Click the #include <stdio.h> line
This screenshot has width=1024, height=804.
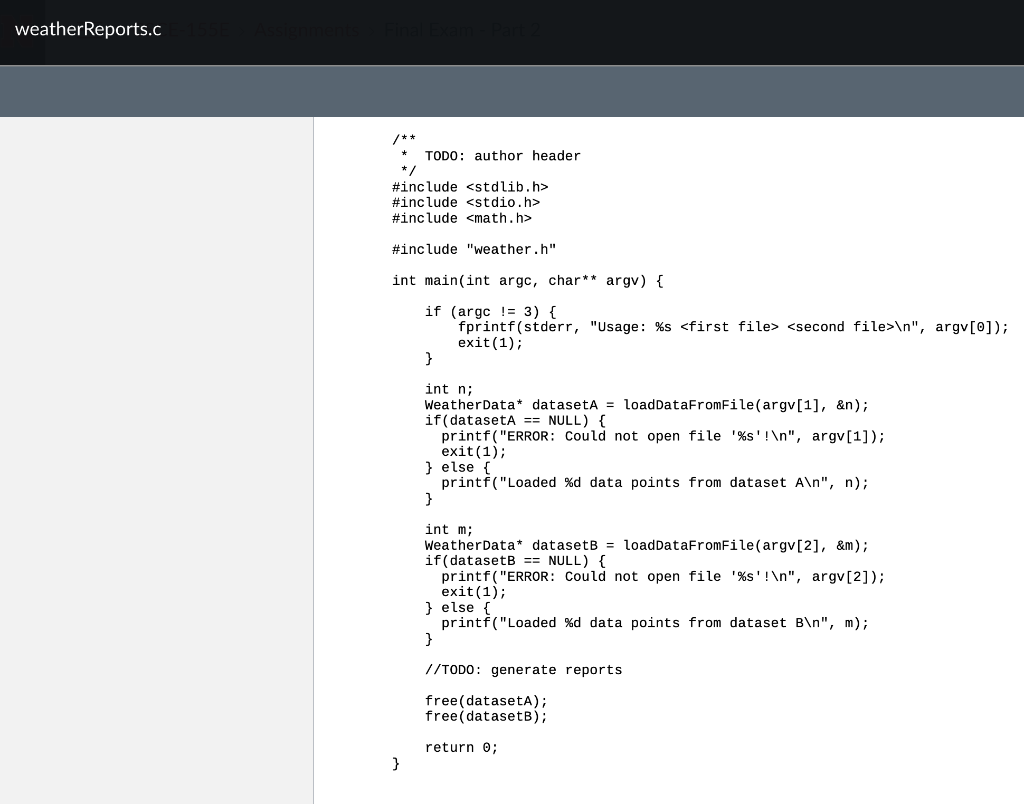466,203
